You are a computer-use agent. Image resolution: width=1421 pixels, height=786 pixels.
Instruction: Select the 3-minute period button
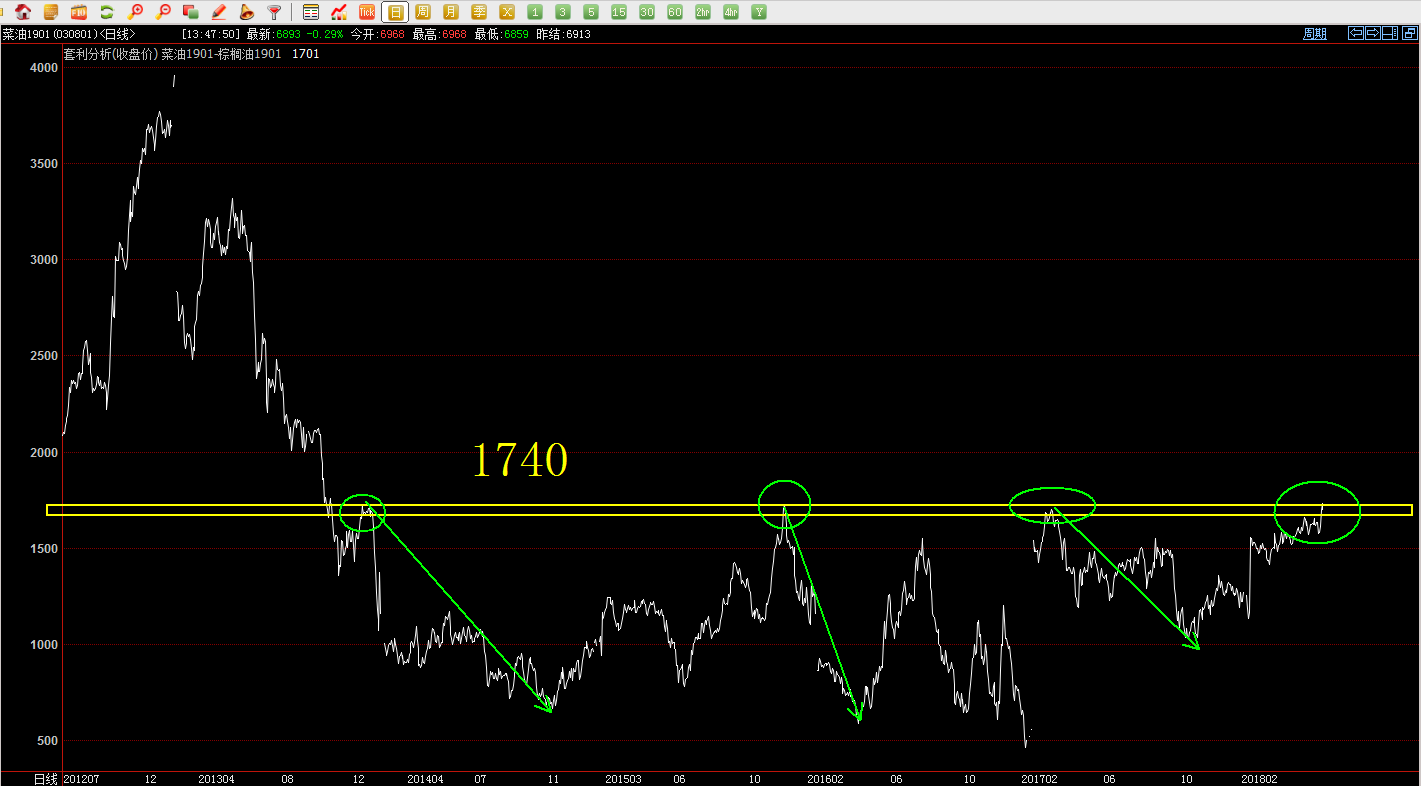tap(563, 12)
